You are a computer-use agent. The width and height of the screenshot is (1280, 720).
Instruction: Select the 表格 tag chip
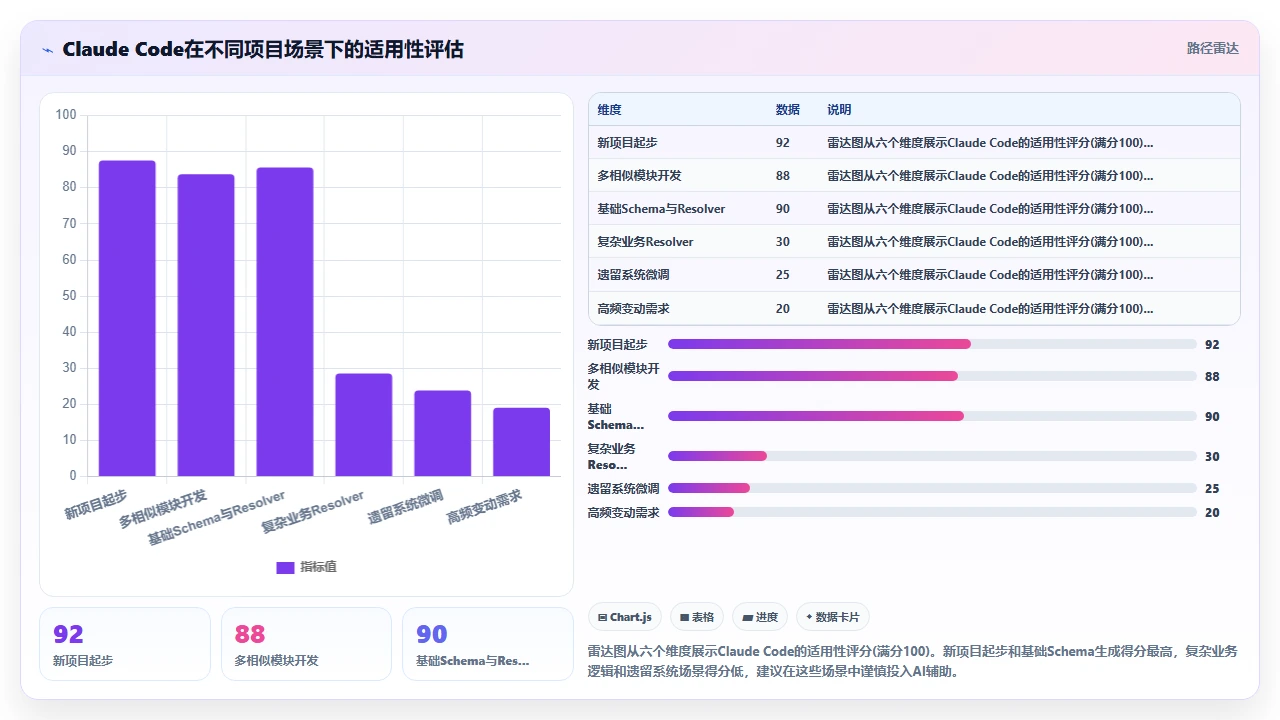[697, 617]
